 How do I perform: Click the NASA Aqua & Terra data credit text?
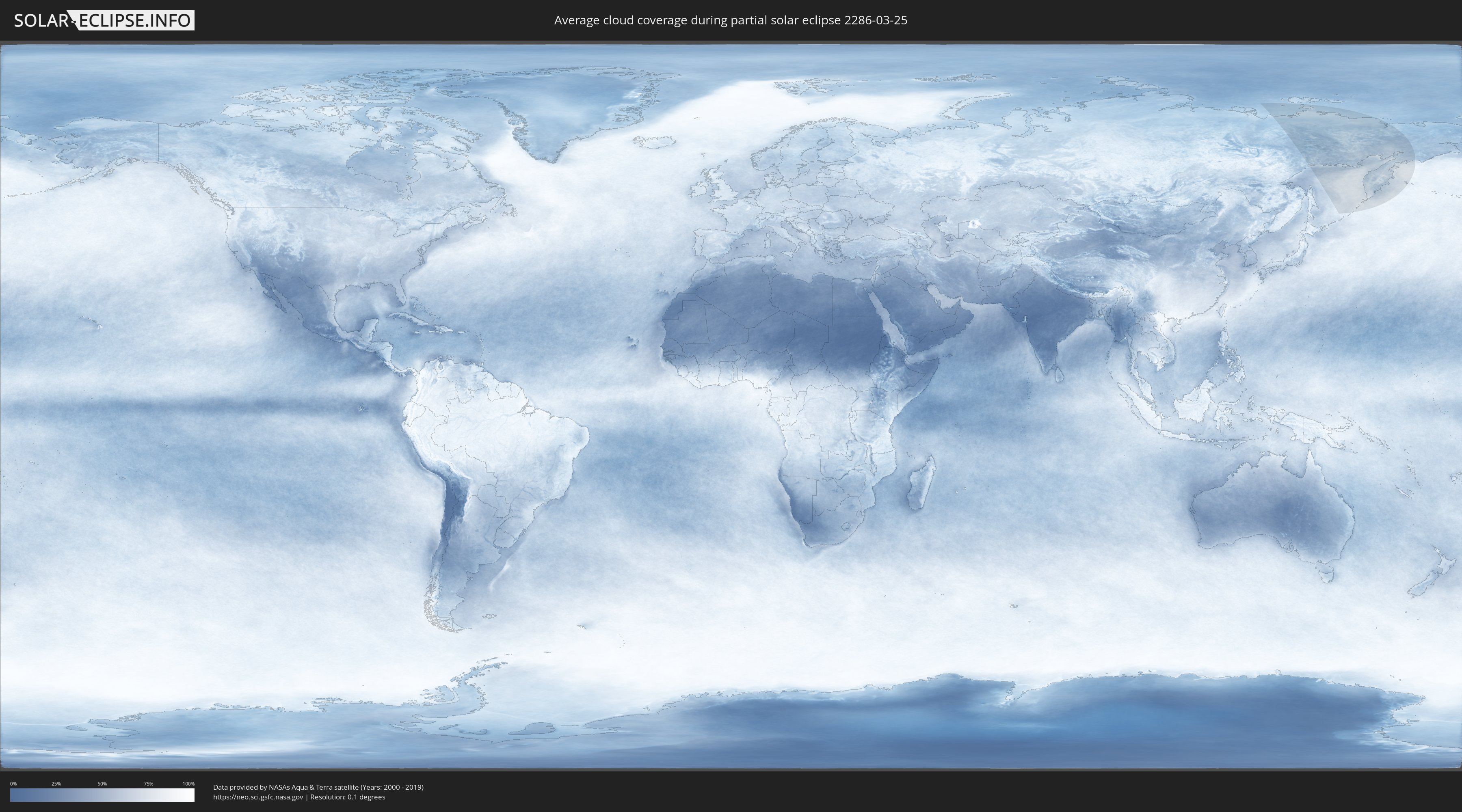point(318,787)
